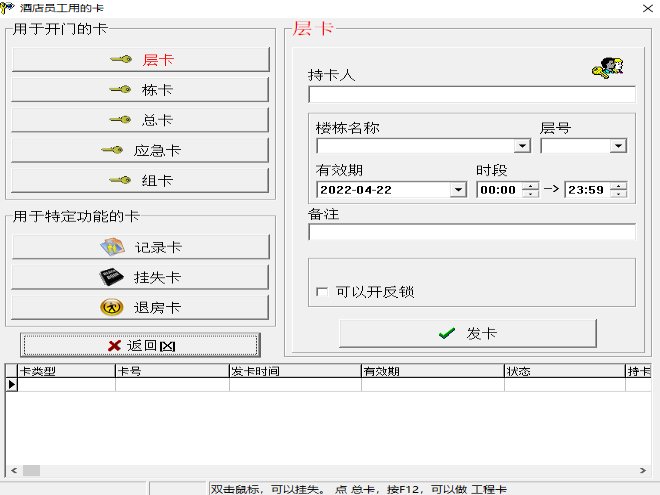Click the 持卡人 text input field
The image size is (660, 495).
[471, 95]
